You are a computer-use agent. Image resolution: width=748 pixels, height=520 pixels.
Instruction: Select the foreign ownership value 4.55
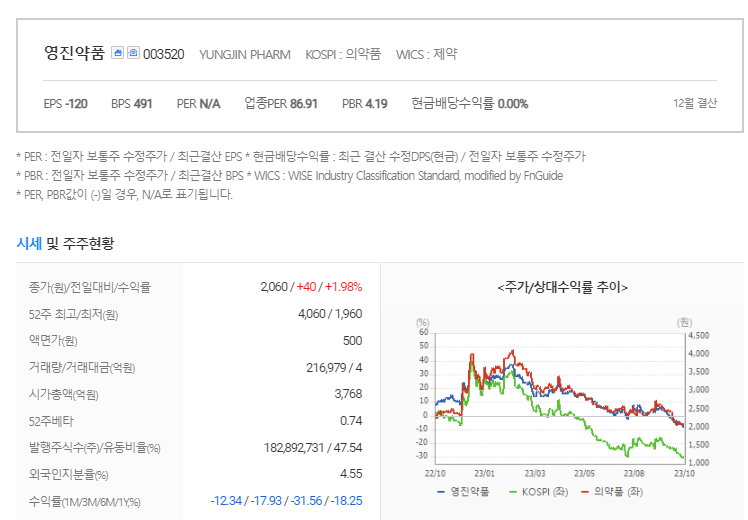[351, 474]
